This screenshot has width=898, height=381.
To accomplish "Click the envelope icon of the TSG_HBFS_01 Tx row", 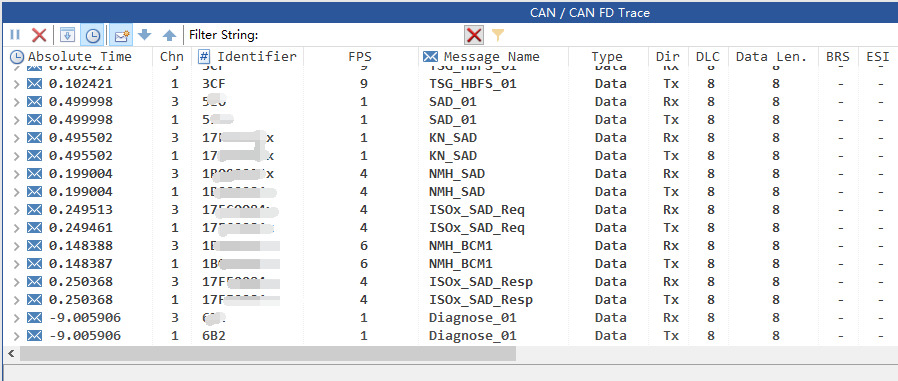I will tap(35, 84).
